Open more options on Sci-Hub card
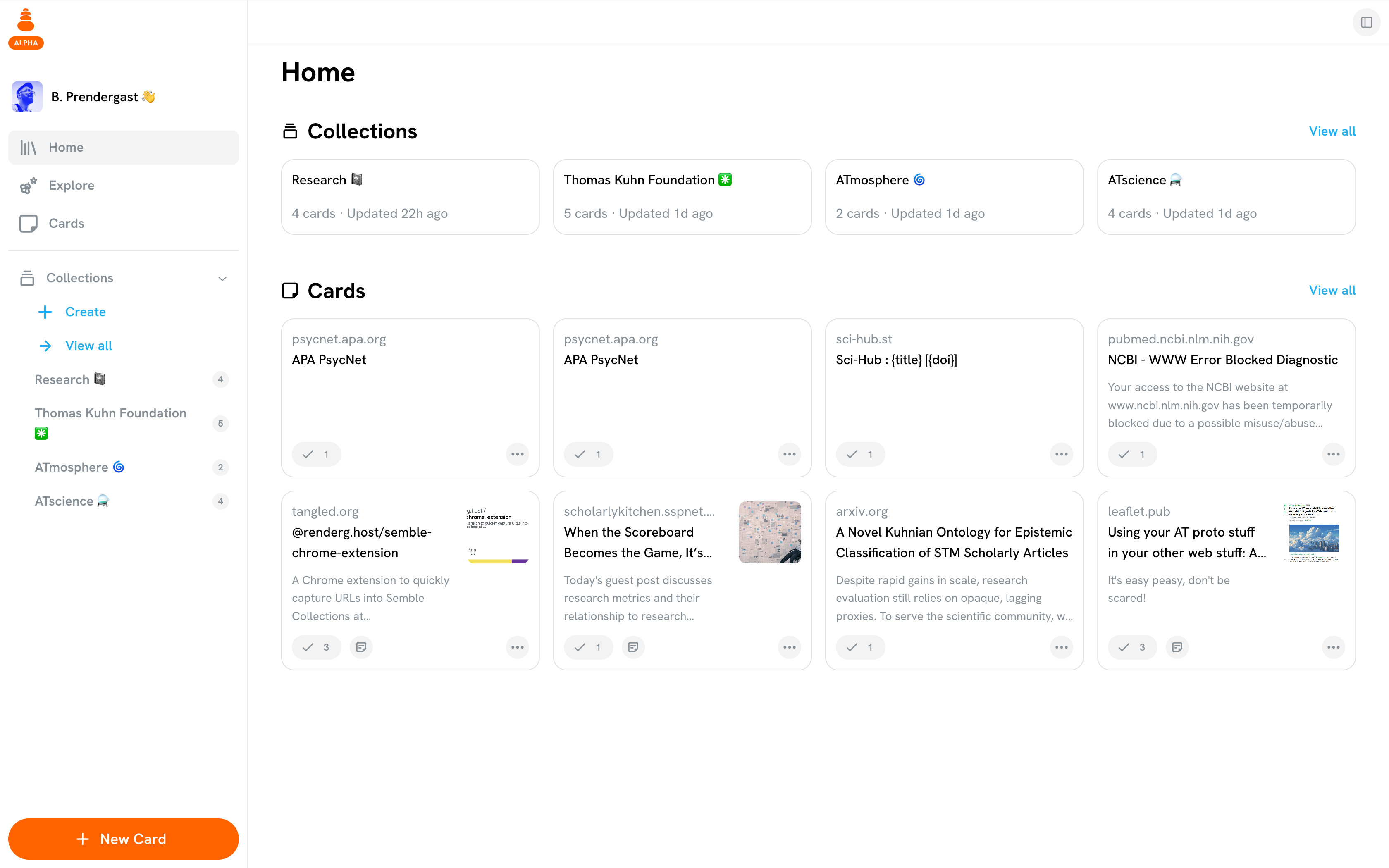Image resolution: width=1389 pixels, height=868 pixels. coord(1061,454)
